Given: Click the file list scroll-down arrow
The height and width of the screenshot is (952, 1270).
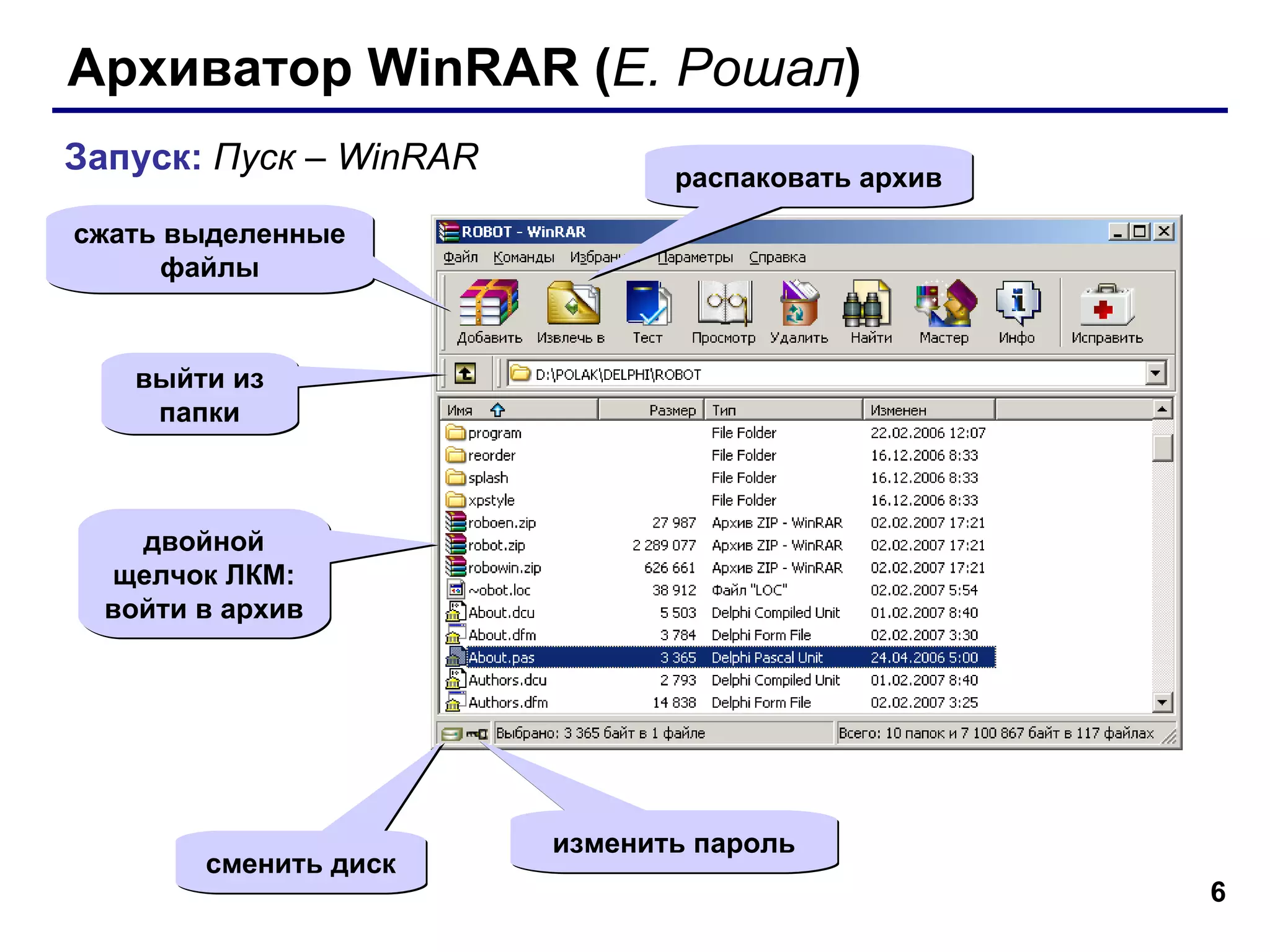Looking at the screenshot, I should pyautogui.click(x=1162, y=702).
